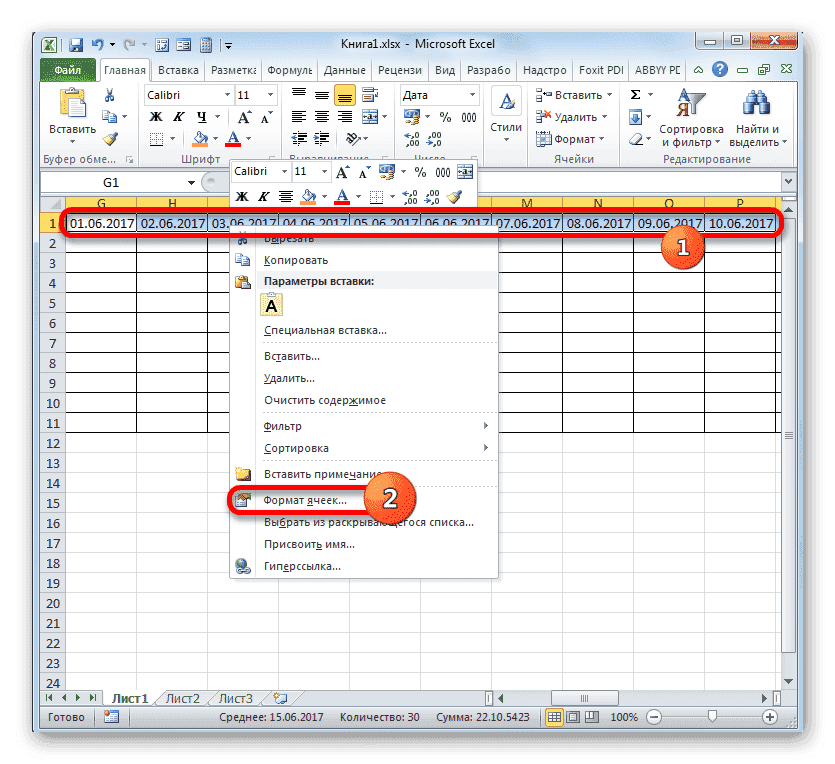Click the scissors Вырезать icon in context menu

click(x=242, y=238)
